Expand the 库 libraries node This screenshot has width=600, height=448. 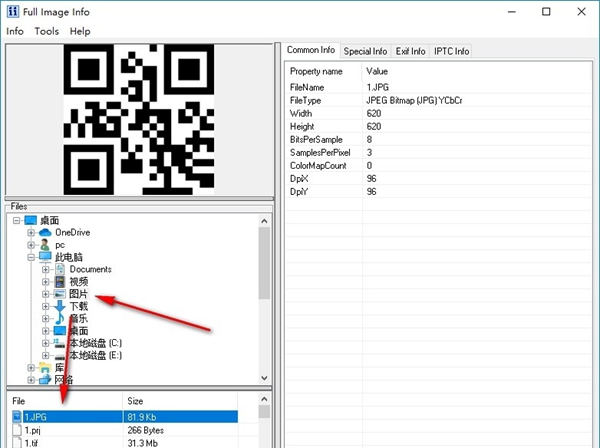pos(31,368)
